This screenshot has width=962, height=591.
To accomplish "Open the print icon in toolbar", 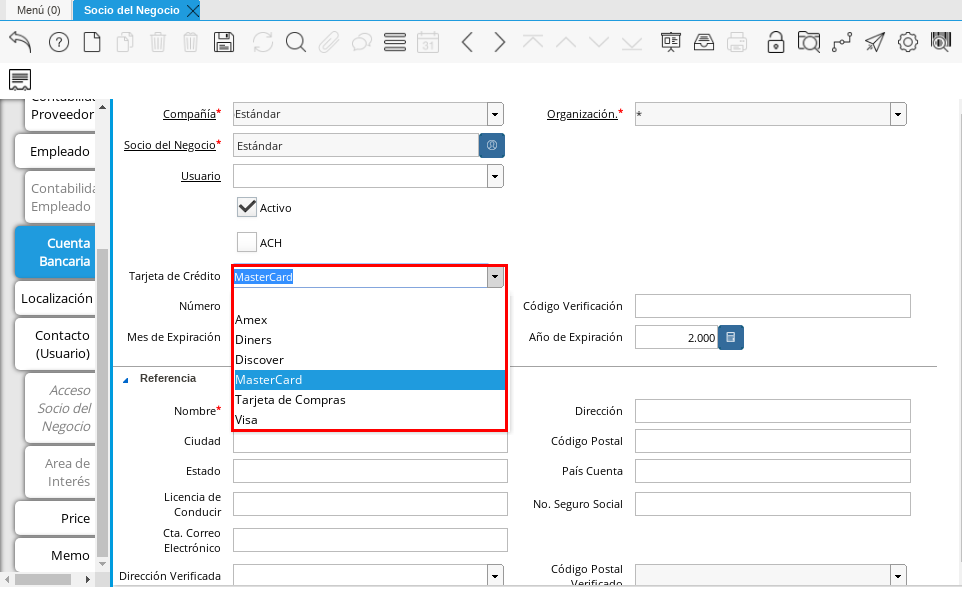I will (737, 42).
